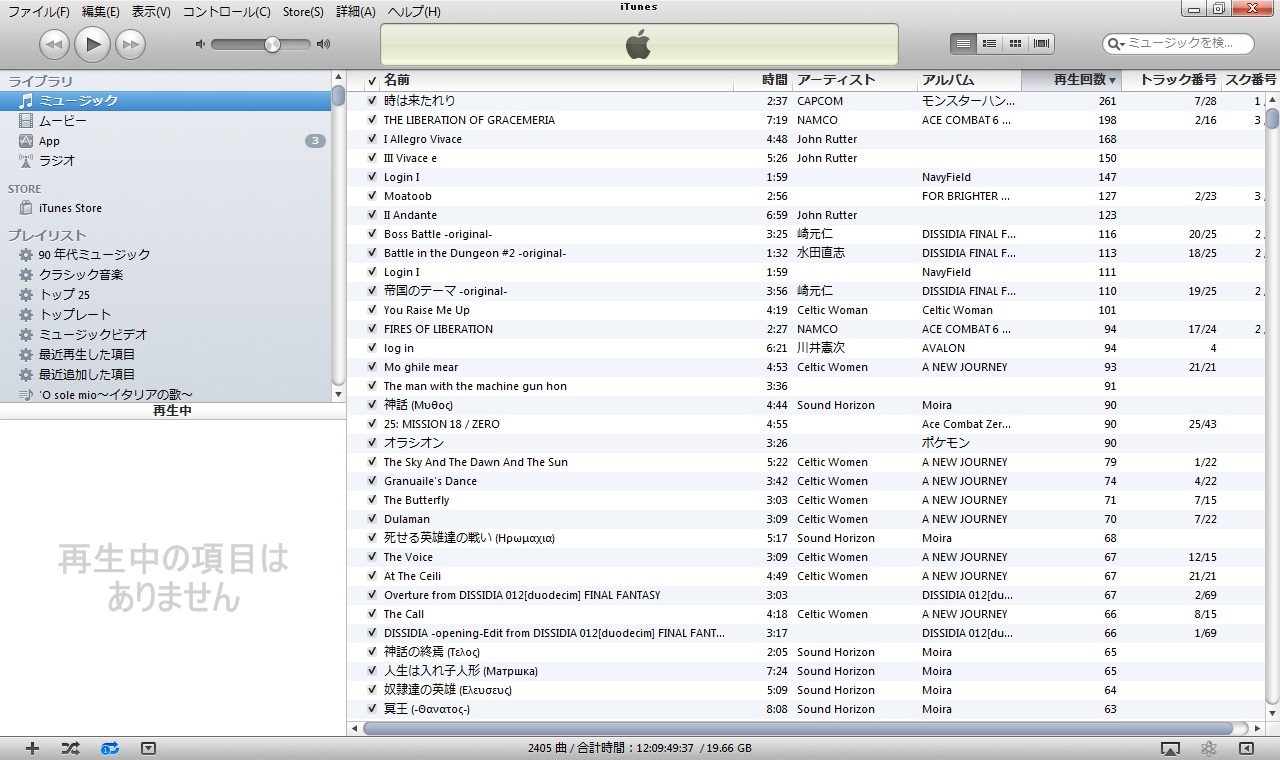Image resolution: width=1280 pixels, height=760 pixels.
Task: Mute using the low-volume speaker icon
Action: (x=200, y=44)
